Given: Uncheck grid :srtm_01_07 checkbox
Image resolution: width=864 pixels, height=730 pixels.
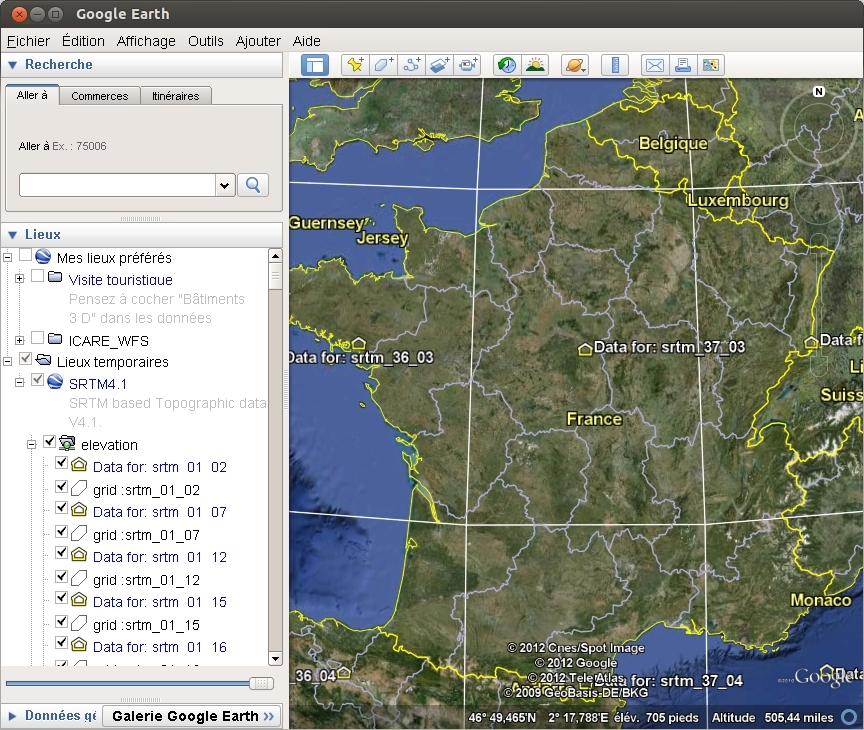Looking at the screenshot, I should point(62,531).
